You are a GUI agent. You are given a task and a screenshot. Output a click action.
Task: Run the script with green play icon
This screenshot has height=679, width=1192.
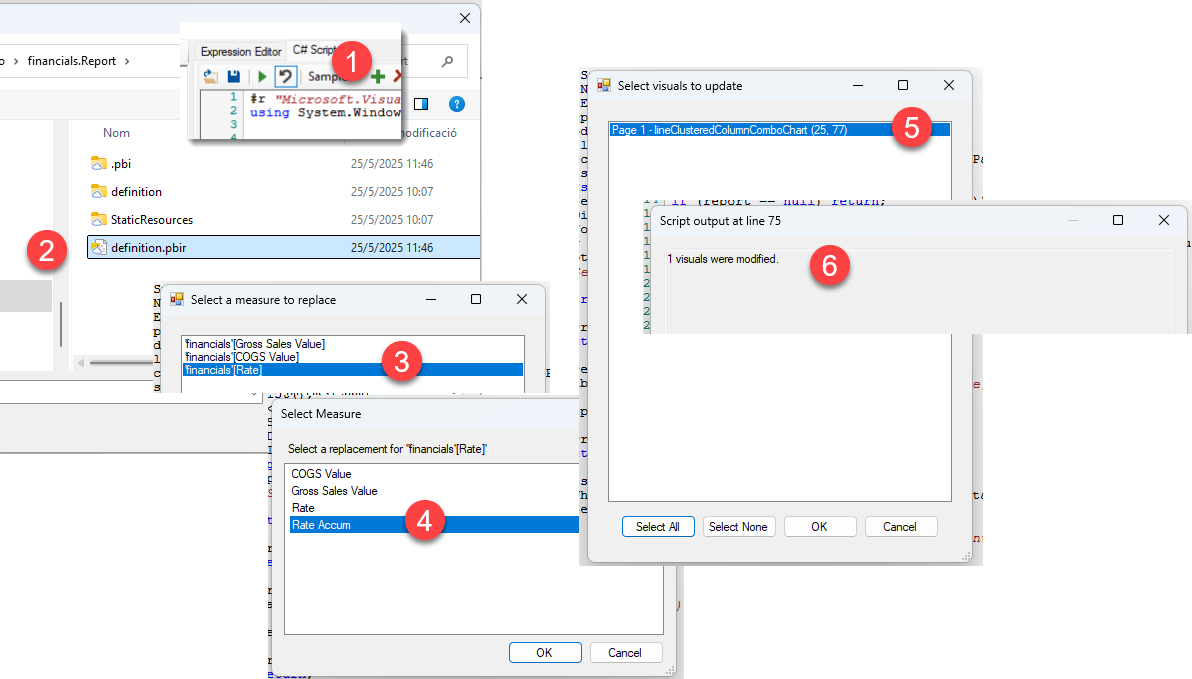(262, 76)
